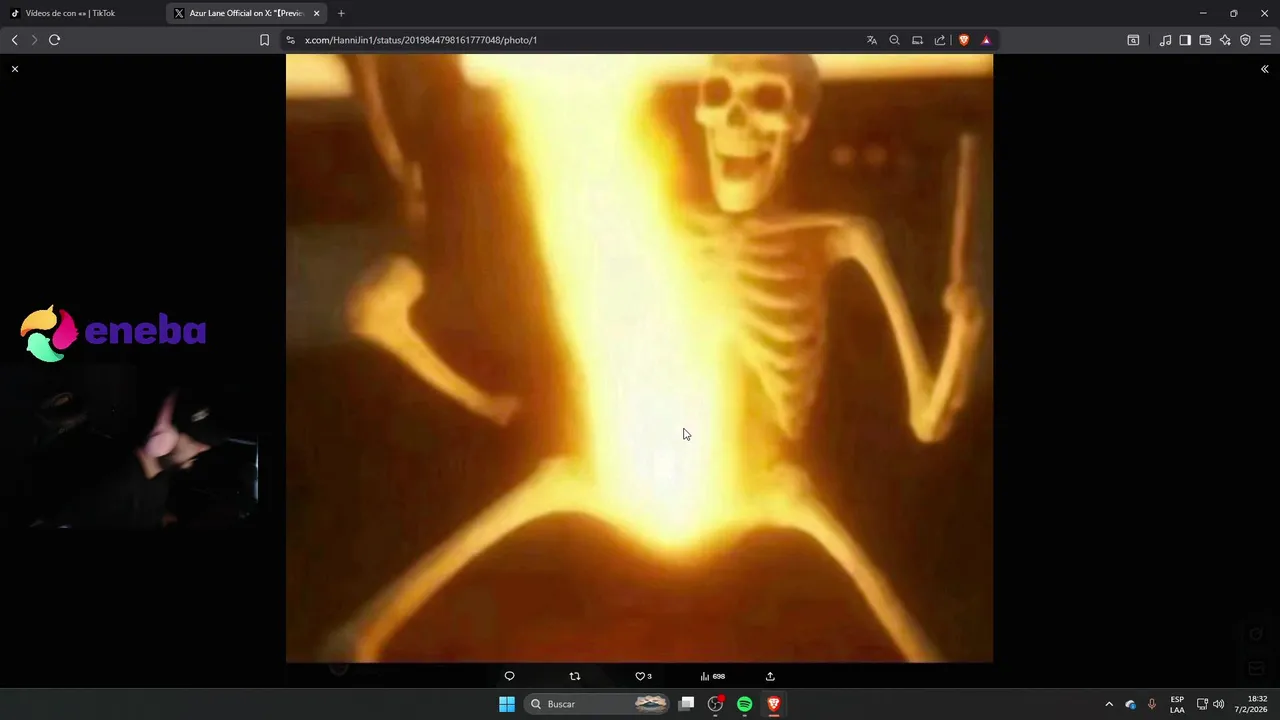Open Task View from the taskbar
1280x720 pixels.
686,704
